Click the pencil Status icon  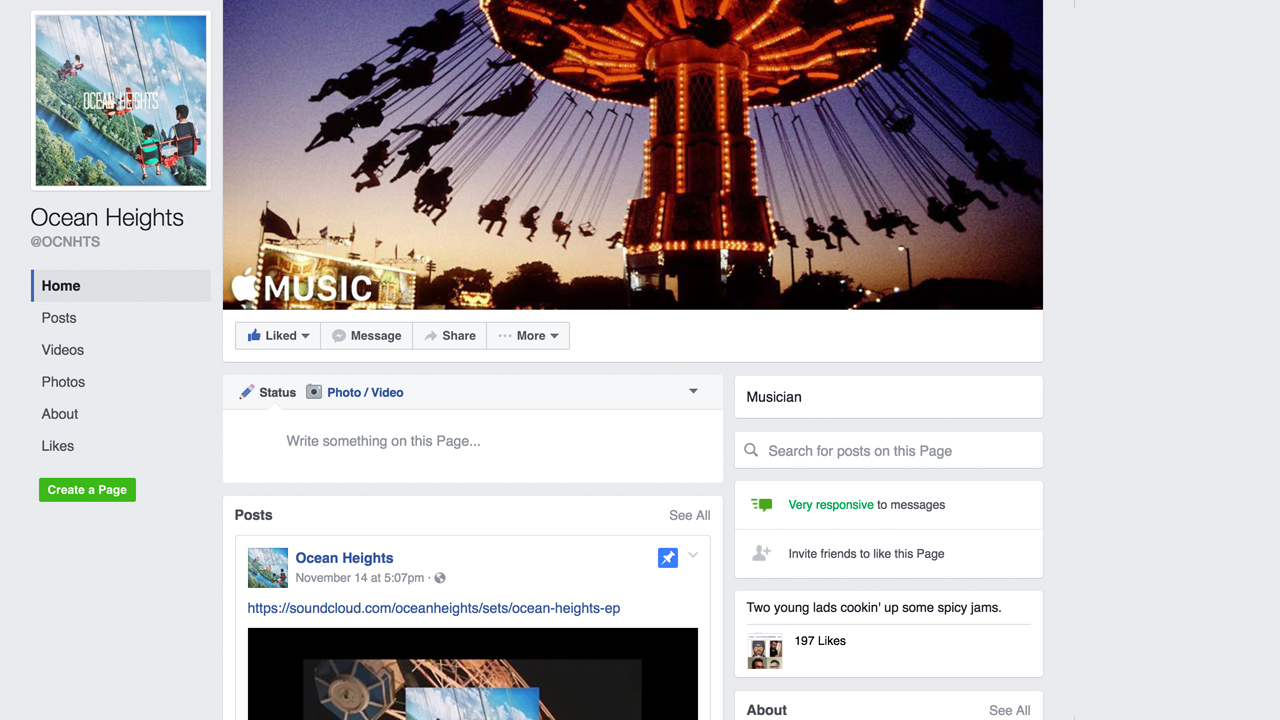247,392
